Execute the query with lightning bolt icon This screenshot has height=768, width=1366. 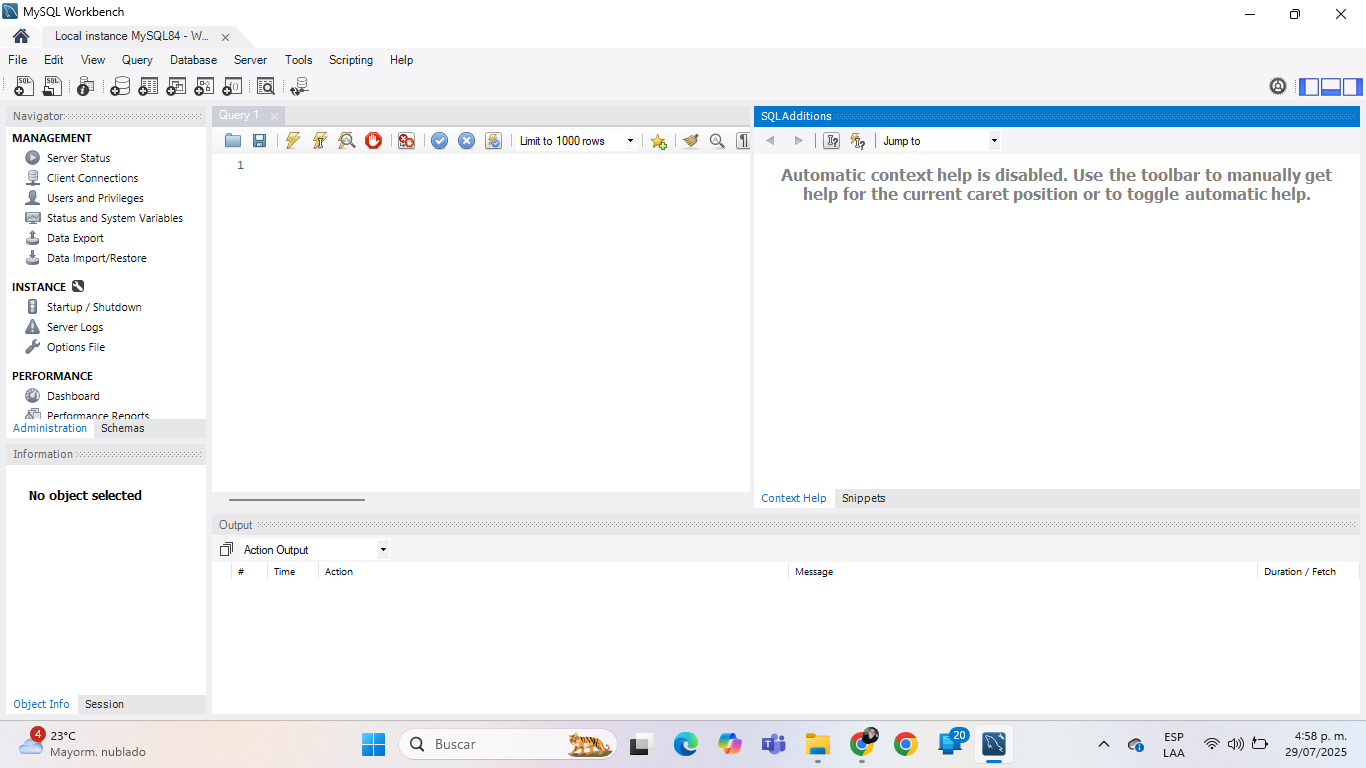click(292, 141)
